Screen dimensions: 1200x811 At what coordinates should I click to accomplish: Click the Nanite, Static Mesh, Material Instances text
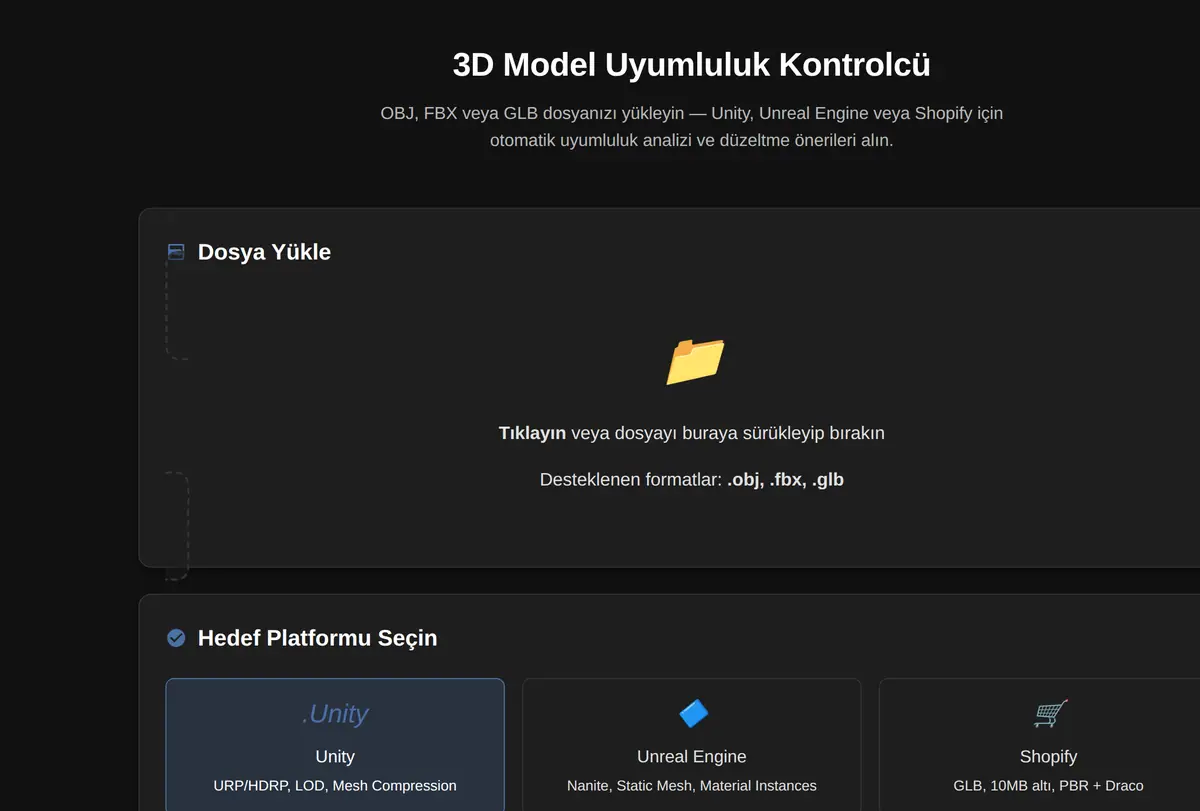click(x=692, y=786)
